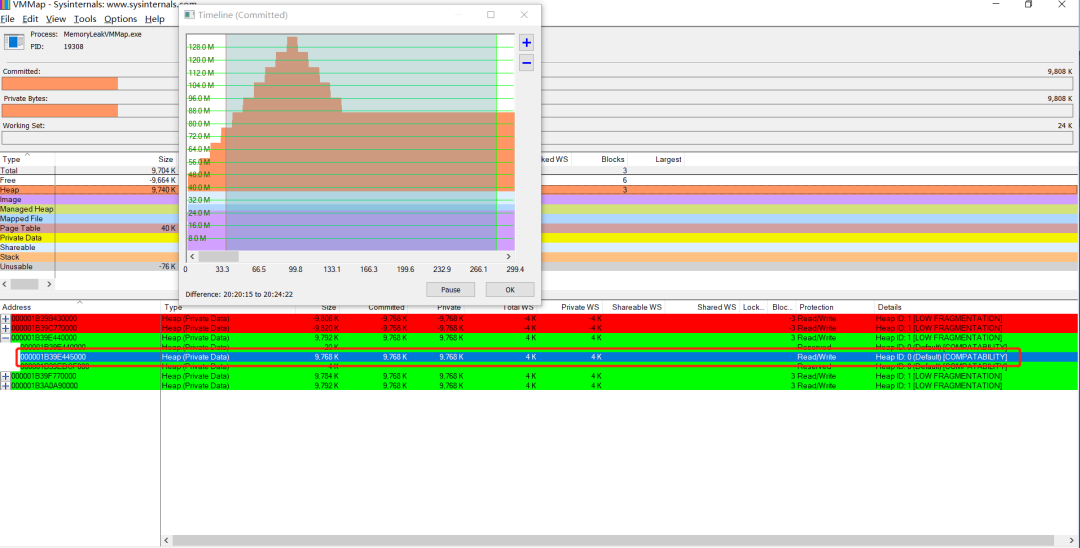
Task: Click the Timeline dialog title icon
Action: click(190, 15)
